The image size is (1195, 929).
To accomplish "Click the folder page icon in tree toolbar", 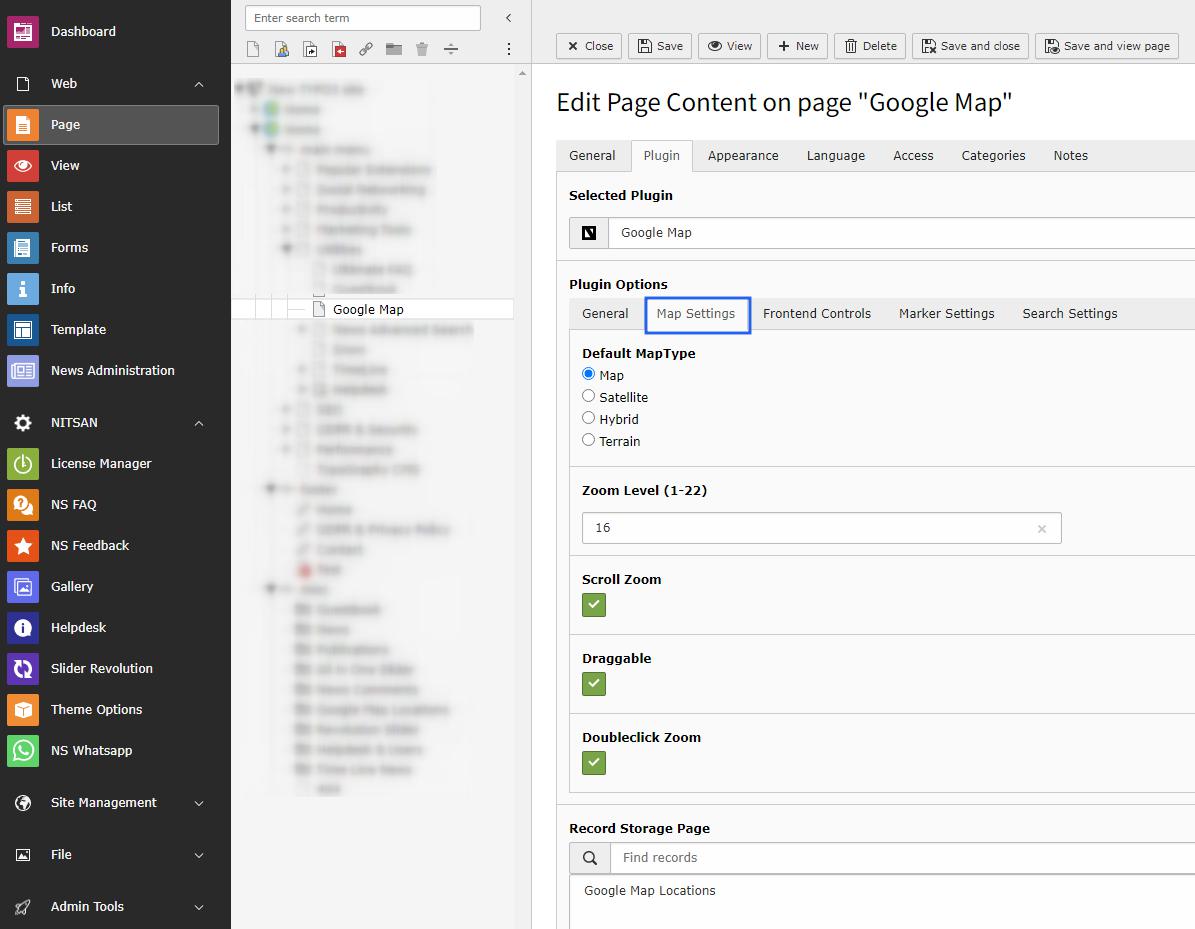I will tap(394, 50).
